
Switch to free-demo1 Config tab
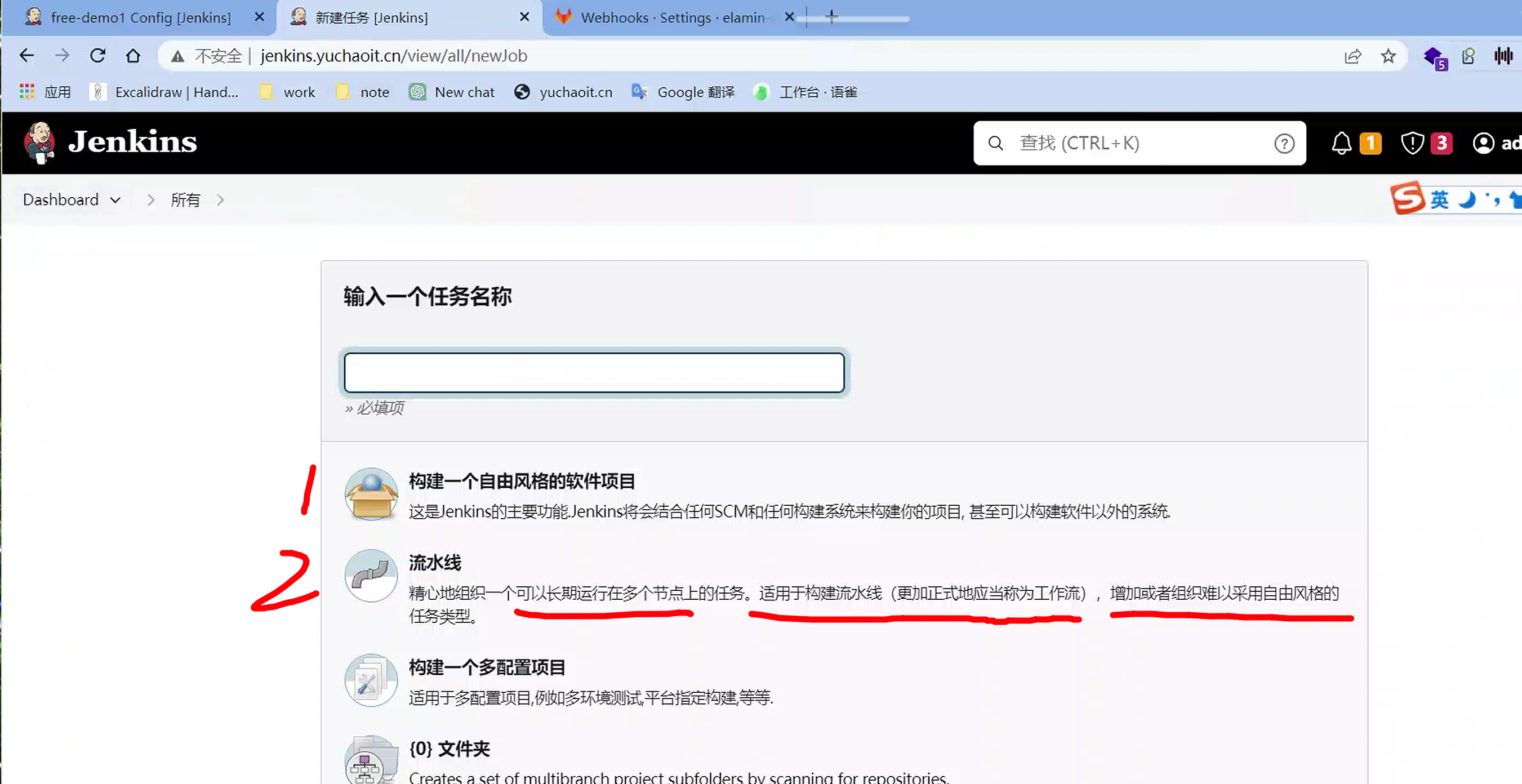pos(140,17)
